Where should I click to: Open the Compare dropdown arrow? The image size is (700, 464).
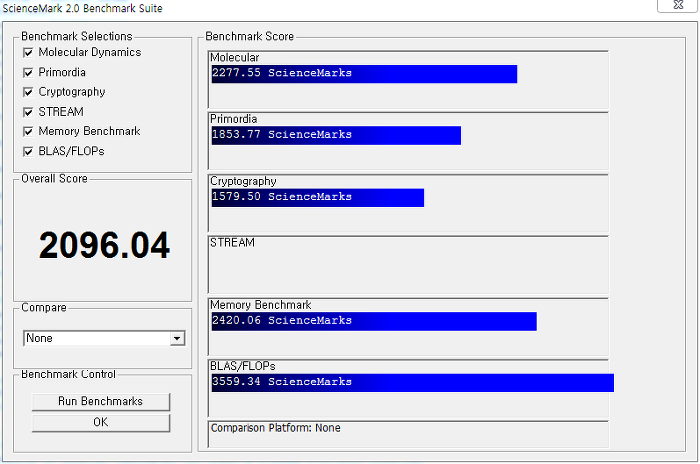pos(177,339)
